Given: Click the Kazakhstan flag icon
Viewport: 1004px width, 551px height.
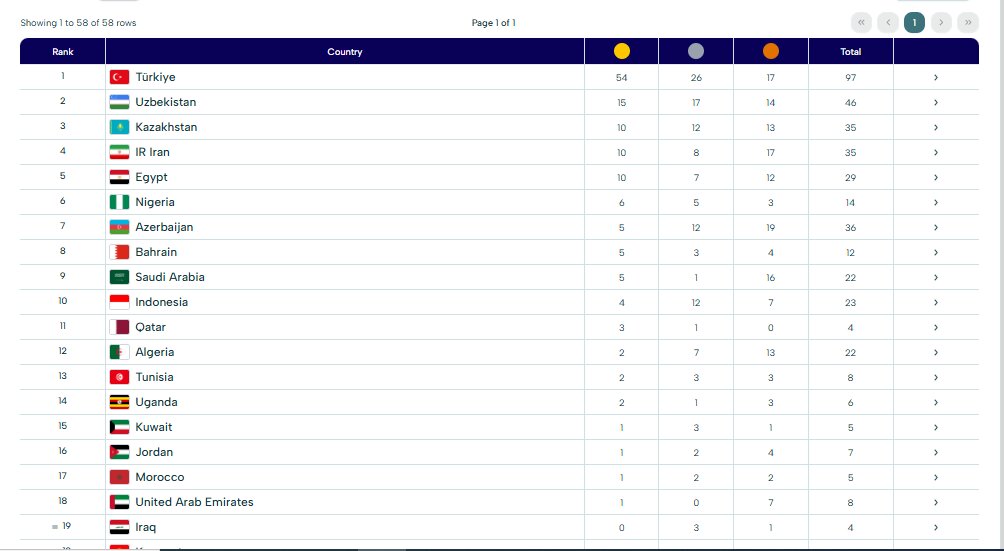Looking at the screenshot, I should pos(119,127).
